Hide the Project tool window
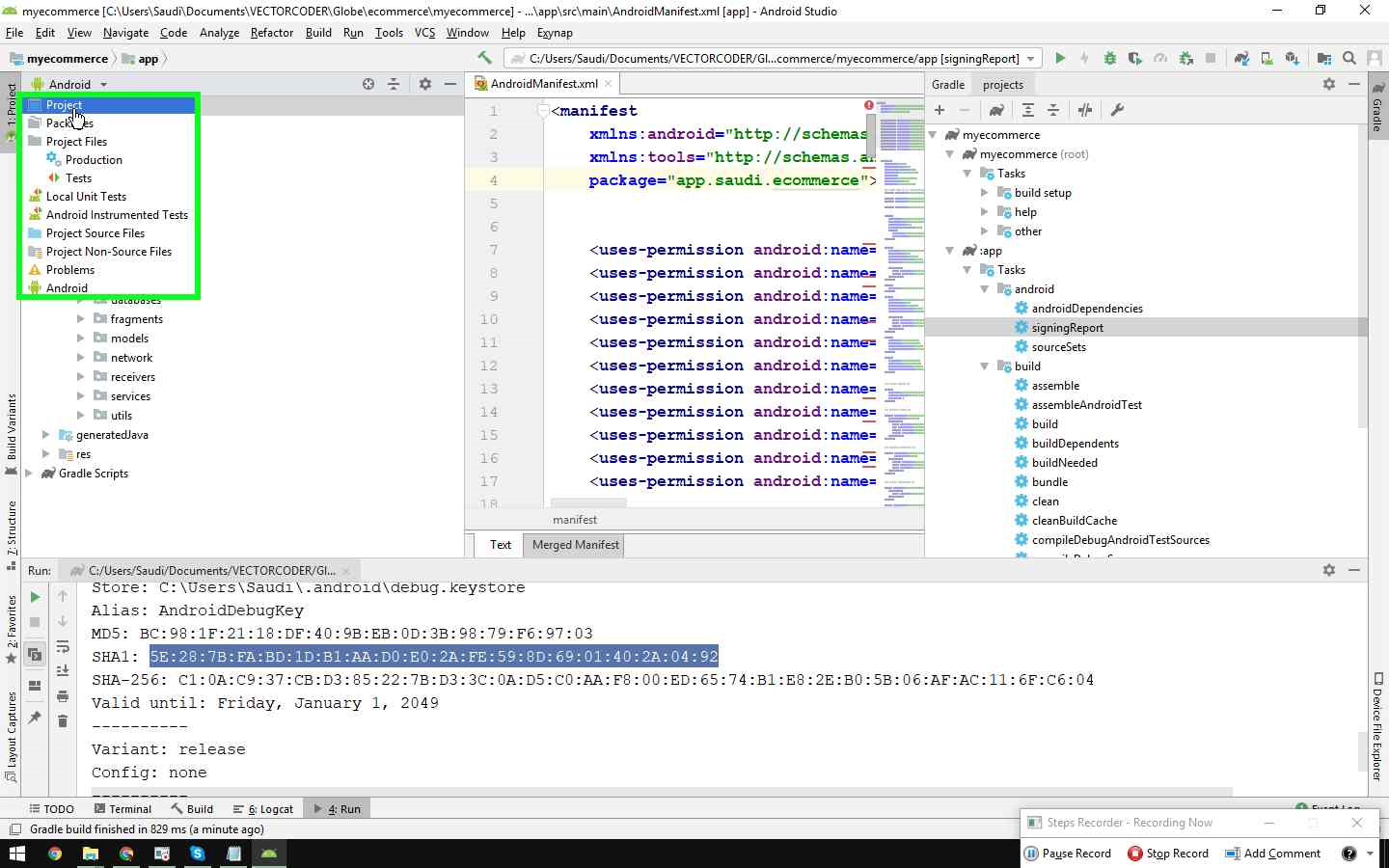 [x=450, y=84]
